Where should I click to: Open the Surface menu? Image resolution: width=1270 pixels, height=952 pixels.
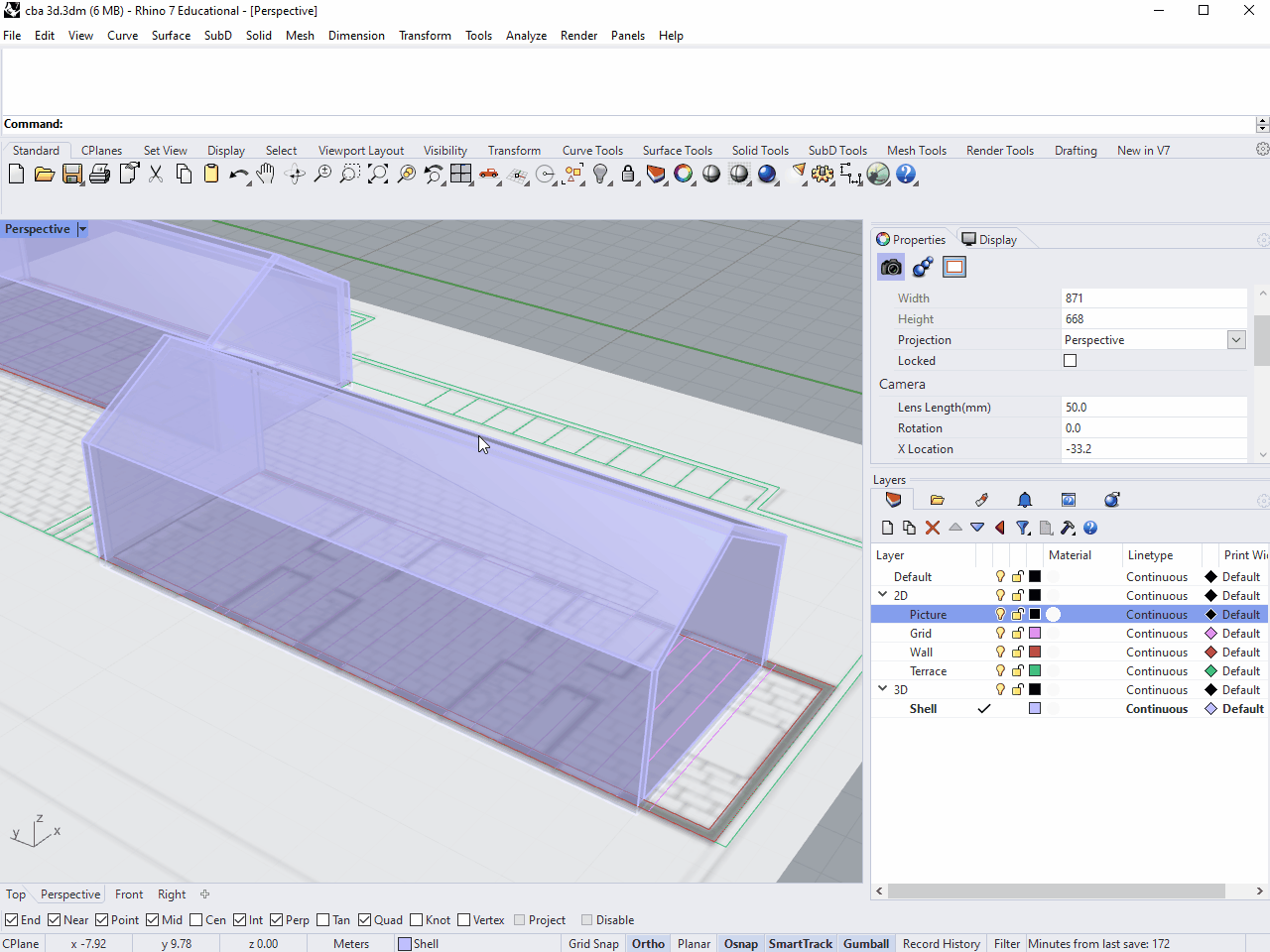pos(171,36)
